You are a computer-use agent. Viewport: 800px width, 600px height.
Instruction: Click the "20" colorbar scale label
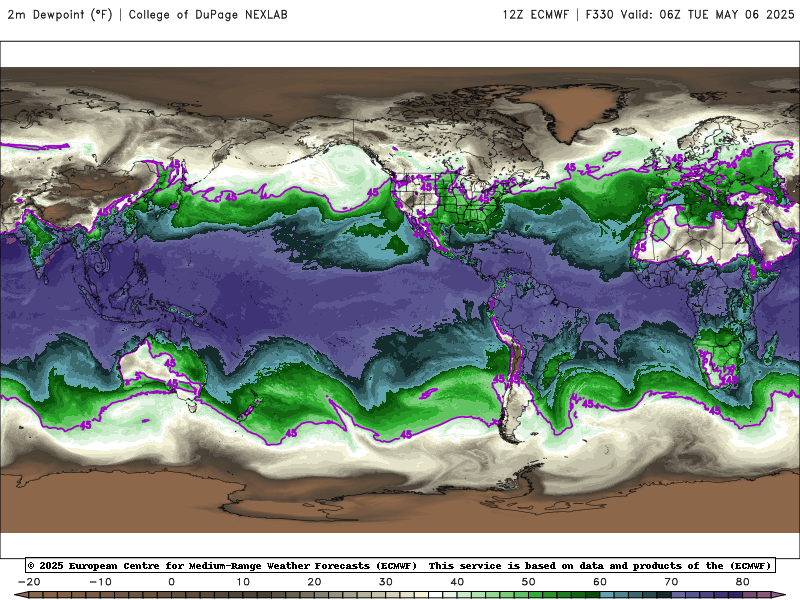click(x=314, y=582)
